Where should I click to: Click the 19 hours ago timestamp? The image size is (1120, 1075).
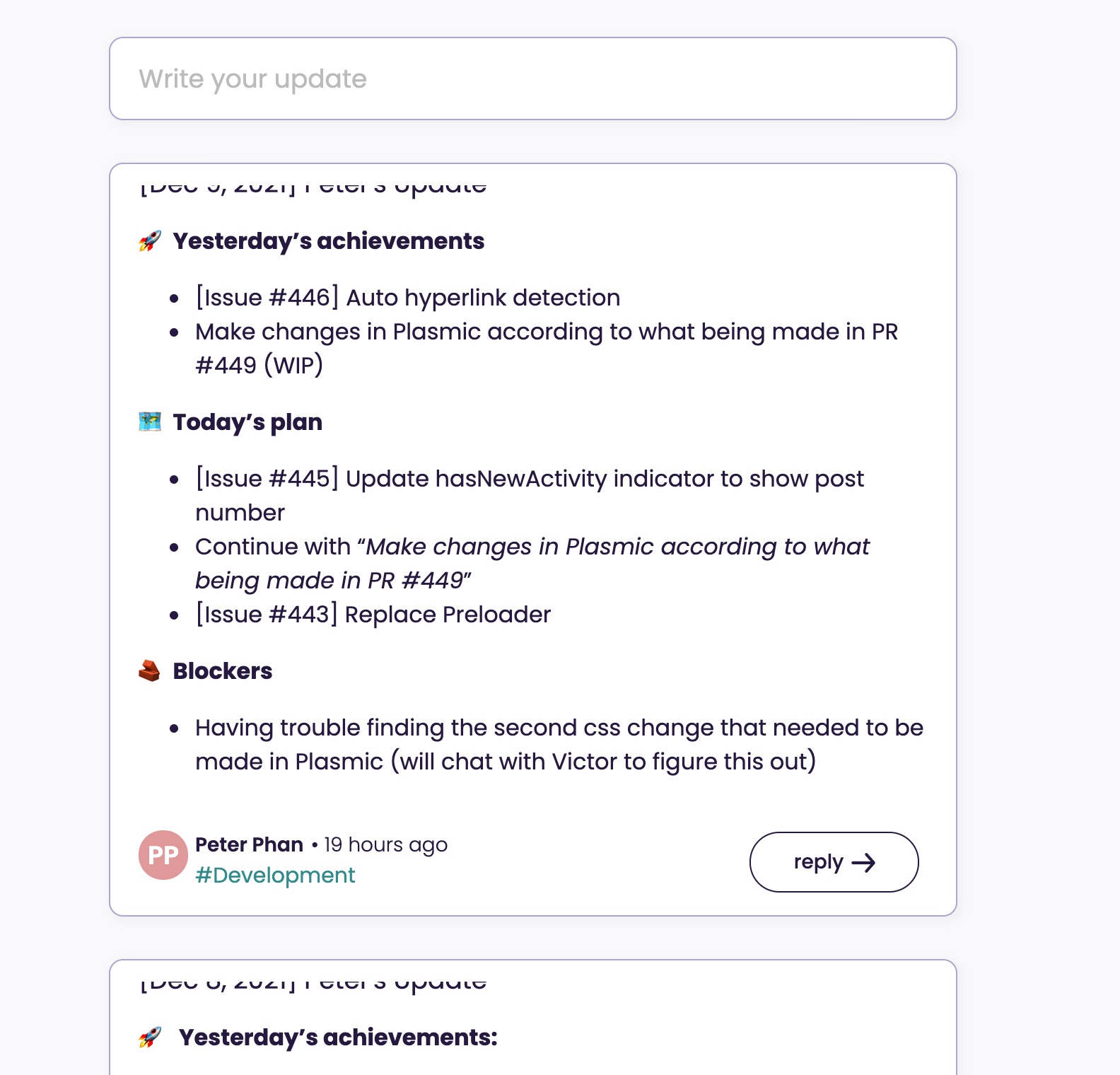coord(385,844)
